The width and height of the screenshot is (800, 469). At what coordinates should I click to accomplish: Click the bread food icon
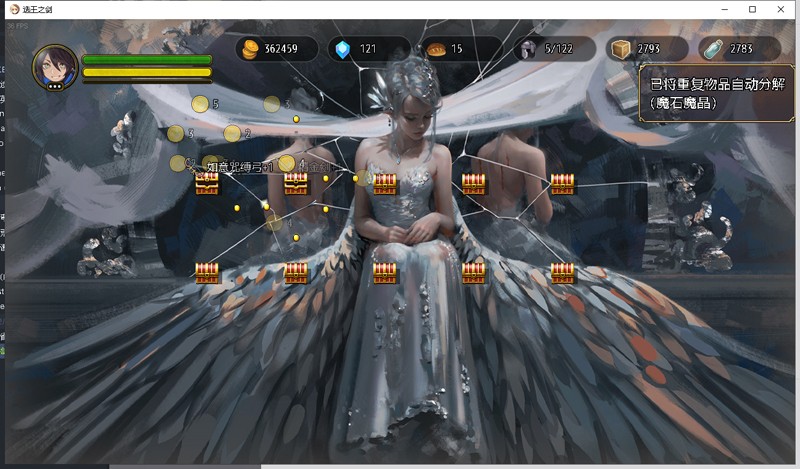[x=436, y=49]
